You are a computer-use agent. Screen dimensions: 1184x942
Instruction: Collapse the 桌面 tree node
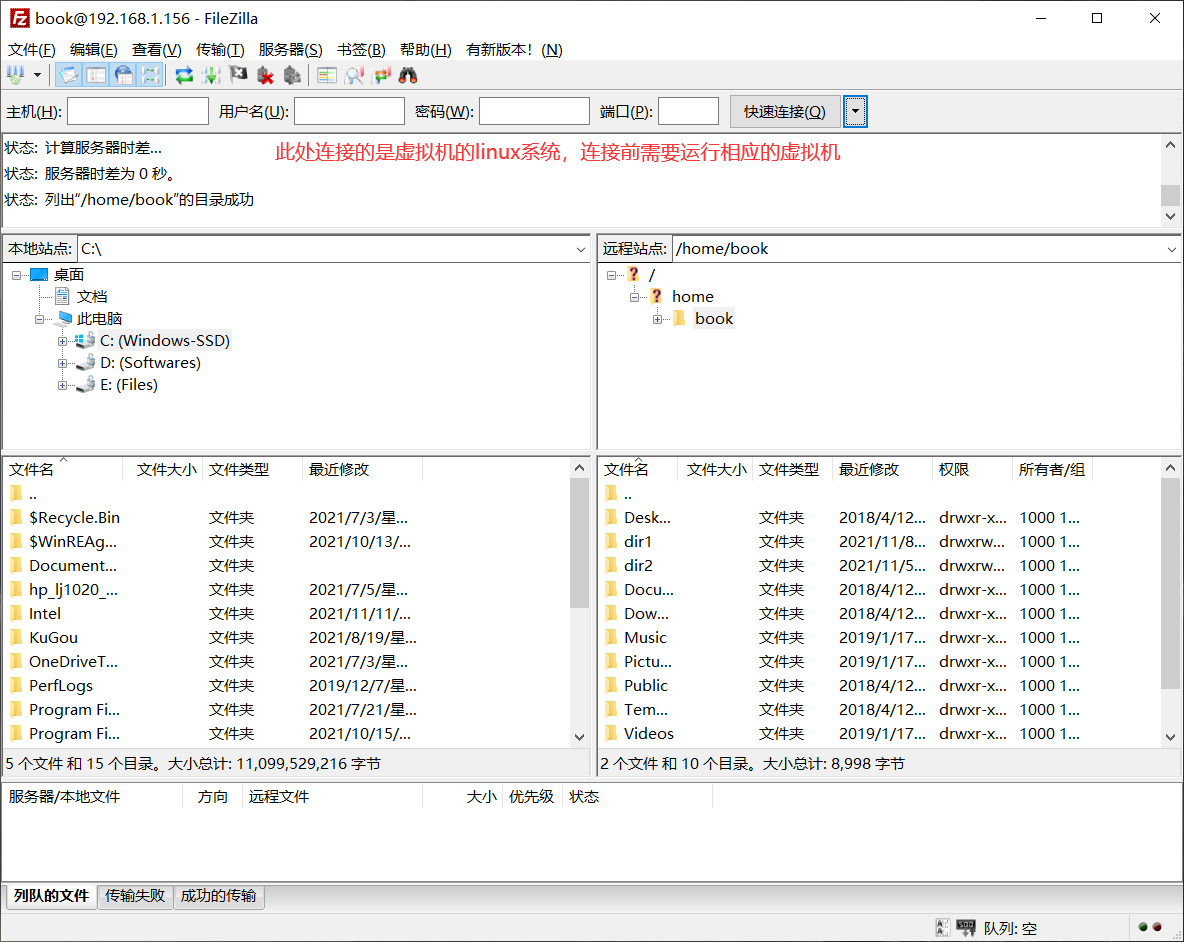[16, 276]
